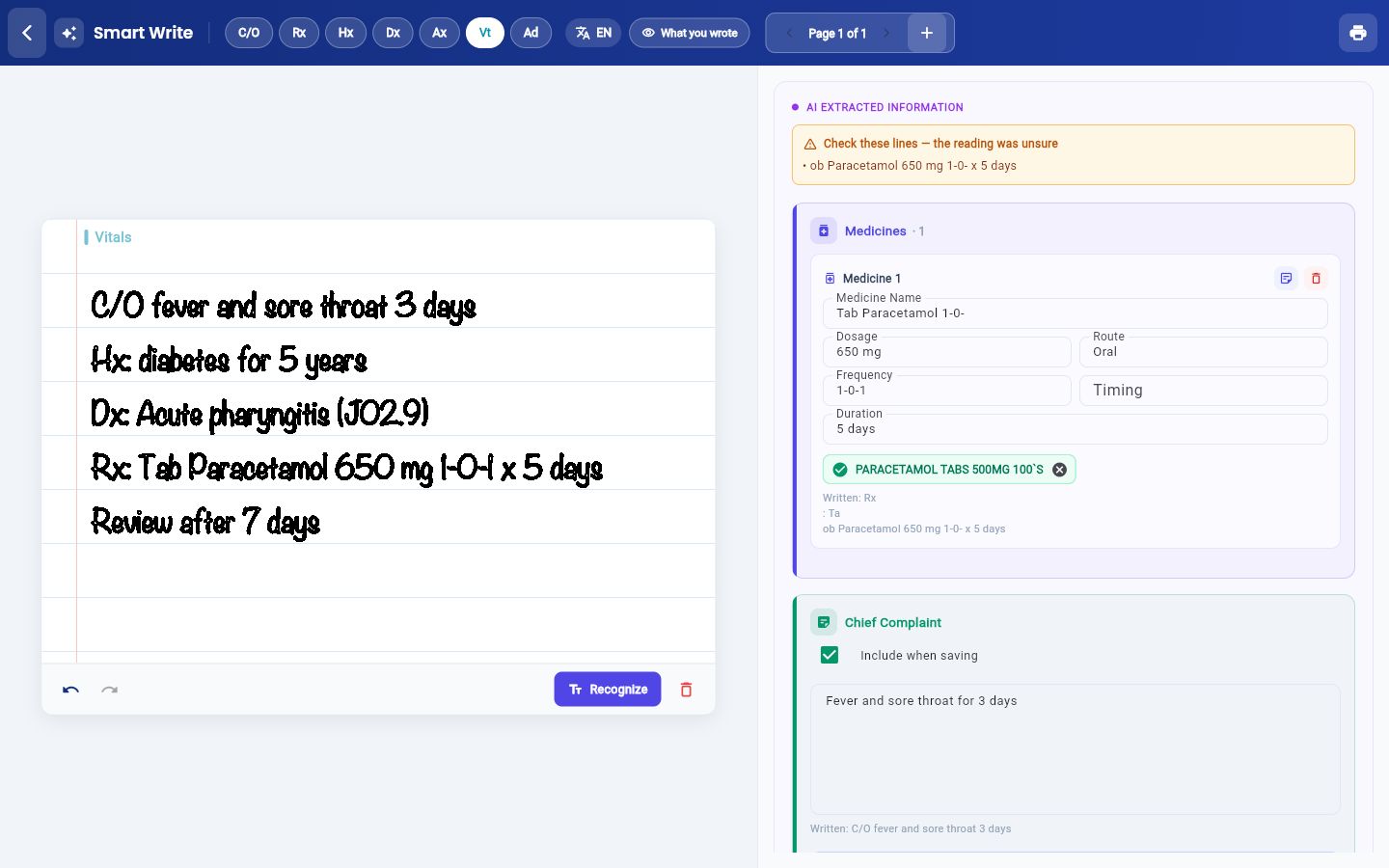
Task: Switch language with EN button
Action: [x=593, y=33]
